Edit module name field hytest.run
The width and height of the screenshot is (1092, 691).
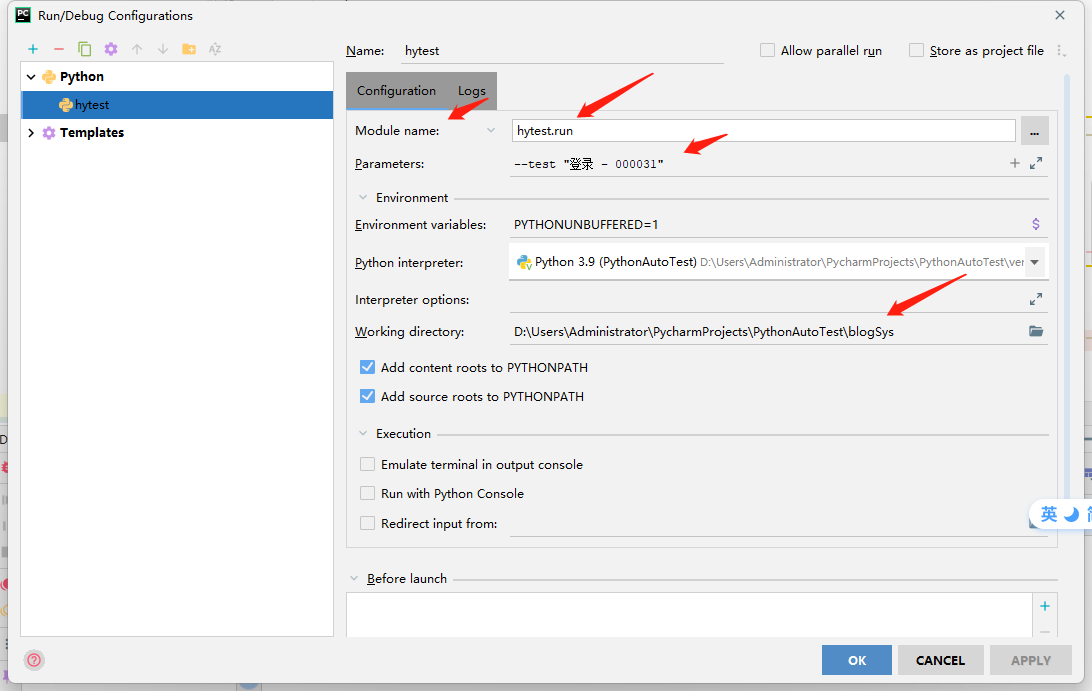point(763,130)
